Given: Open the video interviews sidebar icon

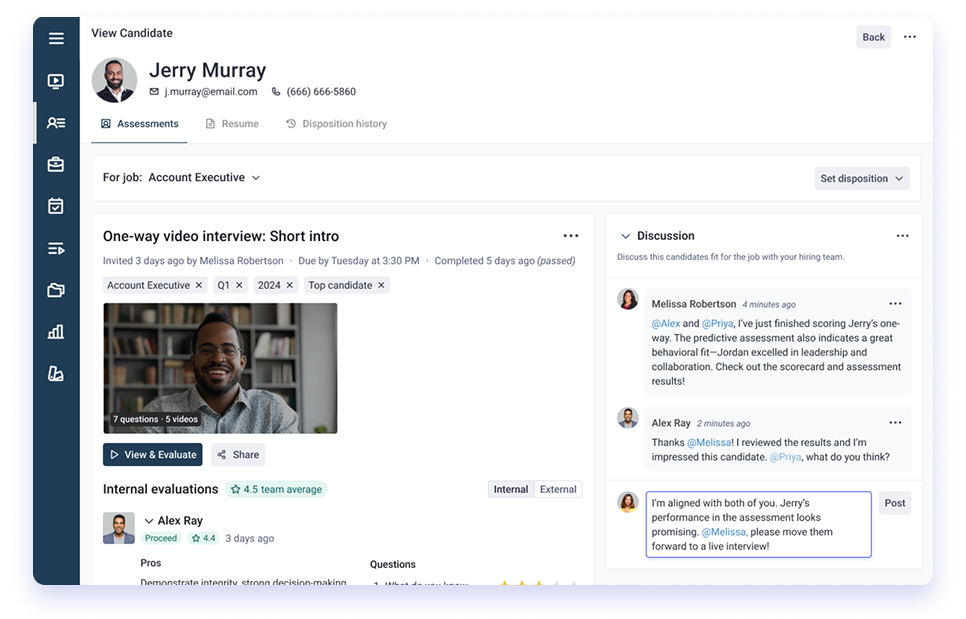Looking at the screenshot, I should point(56,81).
